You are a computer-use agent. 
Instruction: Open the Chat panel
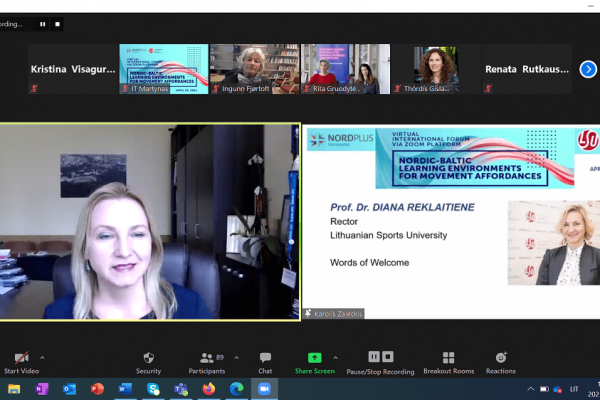265,363
